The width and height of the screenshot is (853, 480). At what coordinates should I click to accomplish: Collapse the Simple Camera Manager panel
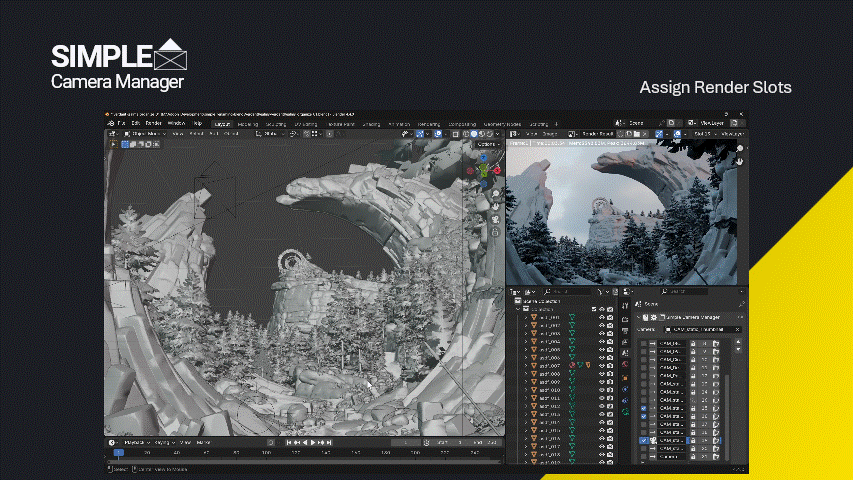(x=639, y=317)
